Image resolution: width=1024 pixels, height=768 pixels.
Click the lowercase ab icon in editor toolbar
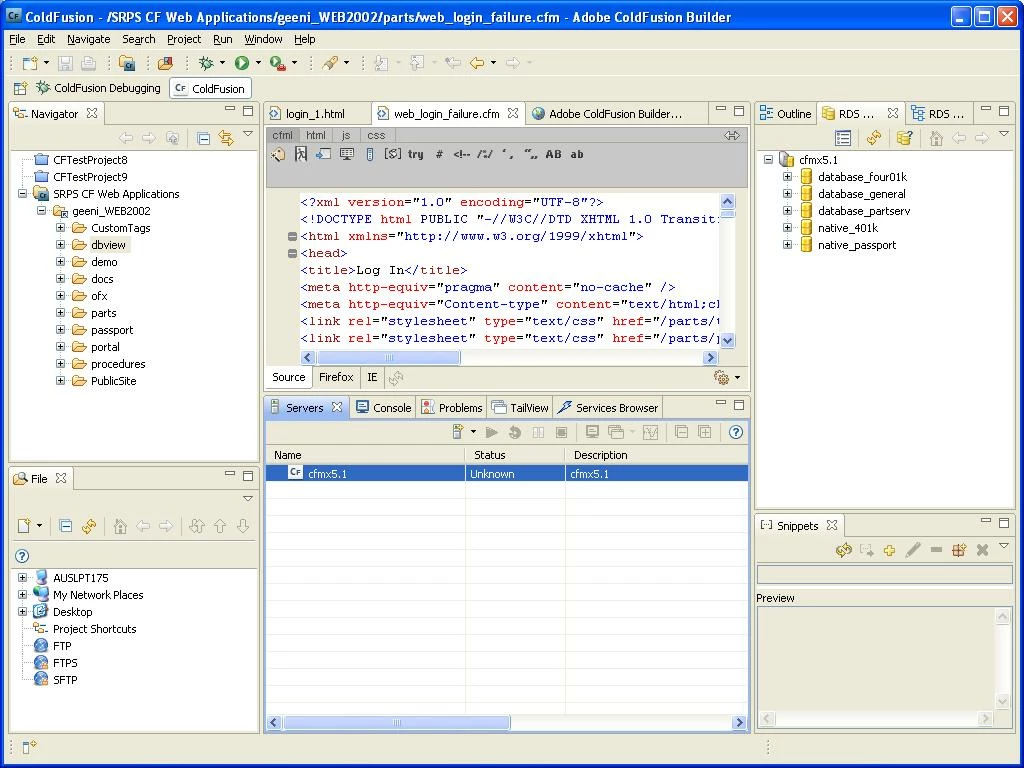pyautogui.click(x=577, y=154)
